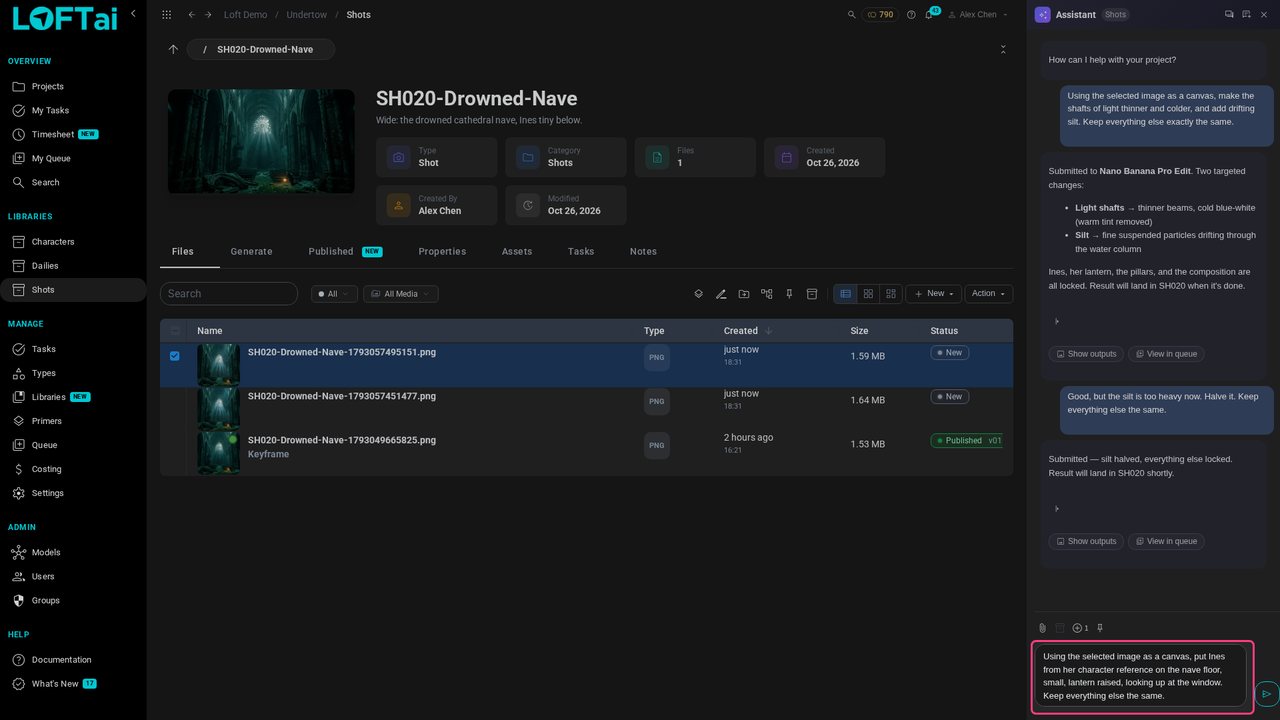This screenshot has width=1280, height=720.
Task: Switch to grid view
Action: (x=868, y=294)
